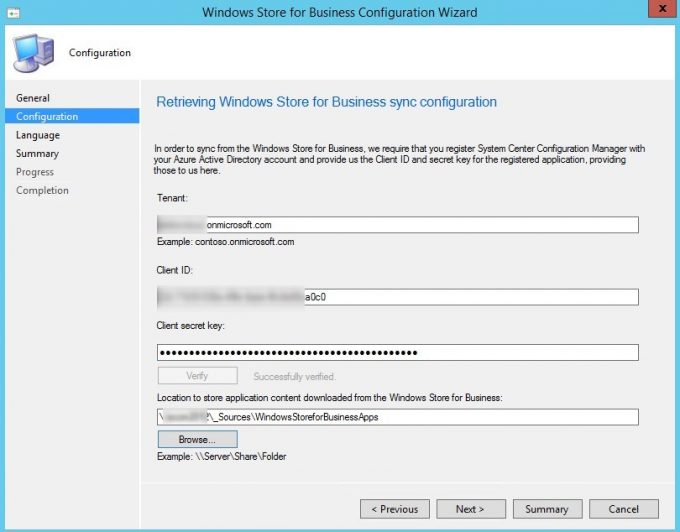This screenshot has width=680, height=532.
Task: Browse for a content storage folder
Action: point(197,439)
